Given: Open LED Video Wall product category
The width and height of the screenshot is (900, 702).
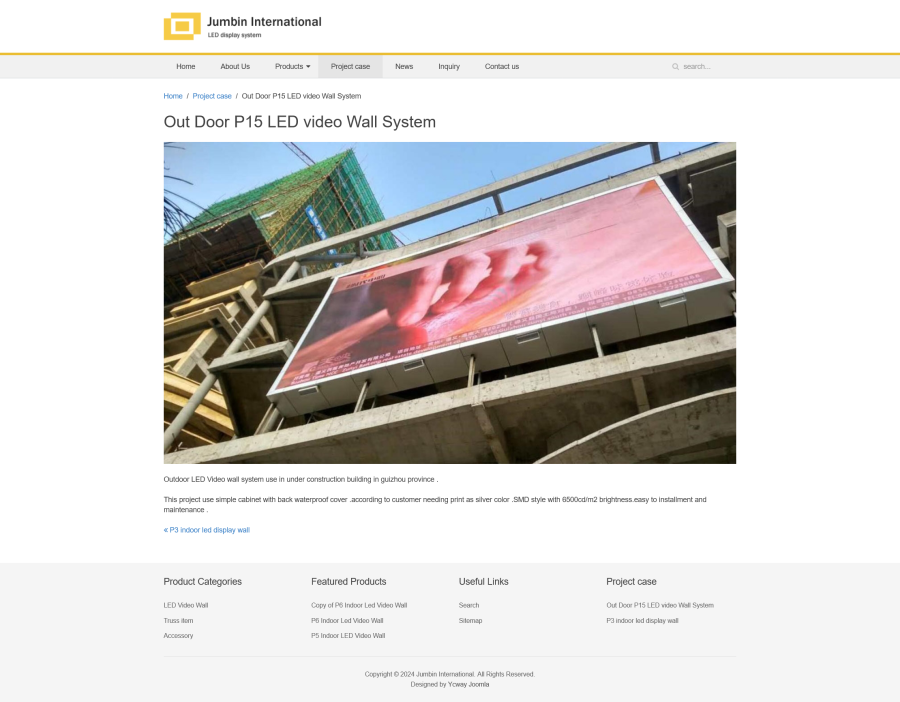Looking at the screenshot, I should tap(186, 605).
